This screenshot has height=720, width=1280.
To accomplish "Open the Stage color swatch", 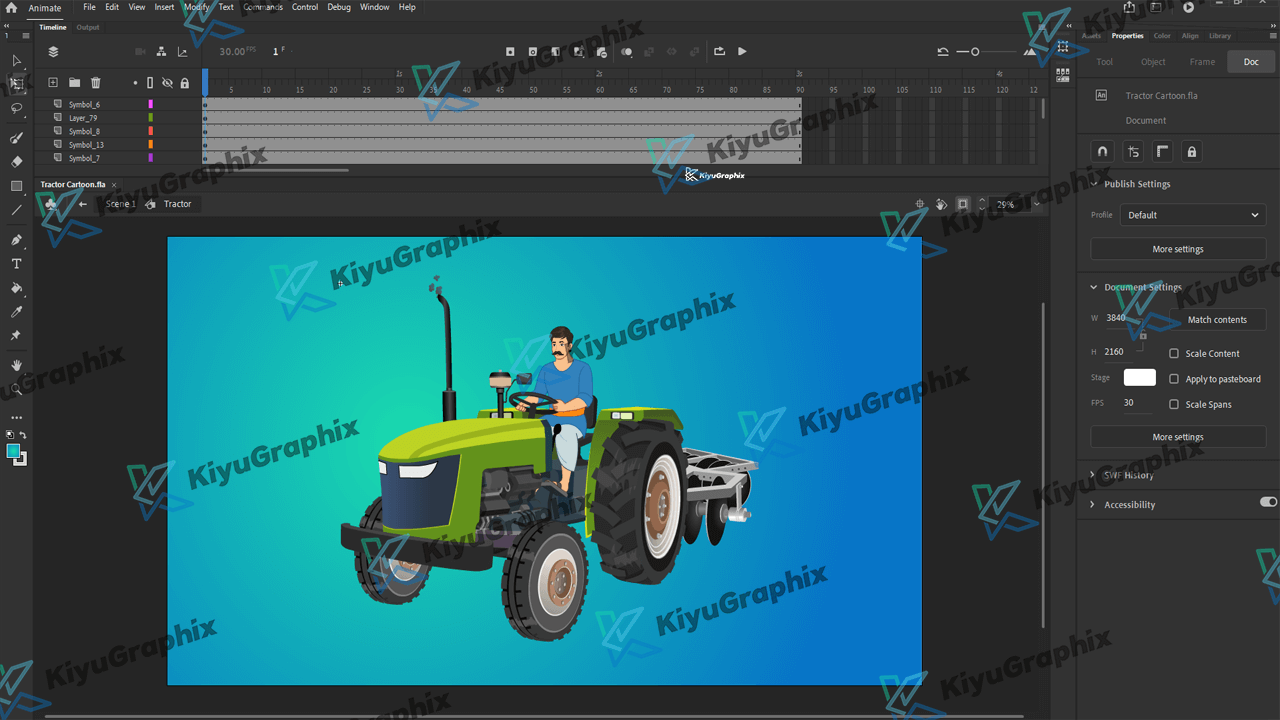I will 1139,378.
